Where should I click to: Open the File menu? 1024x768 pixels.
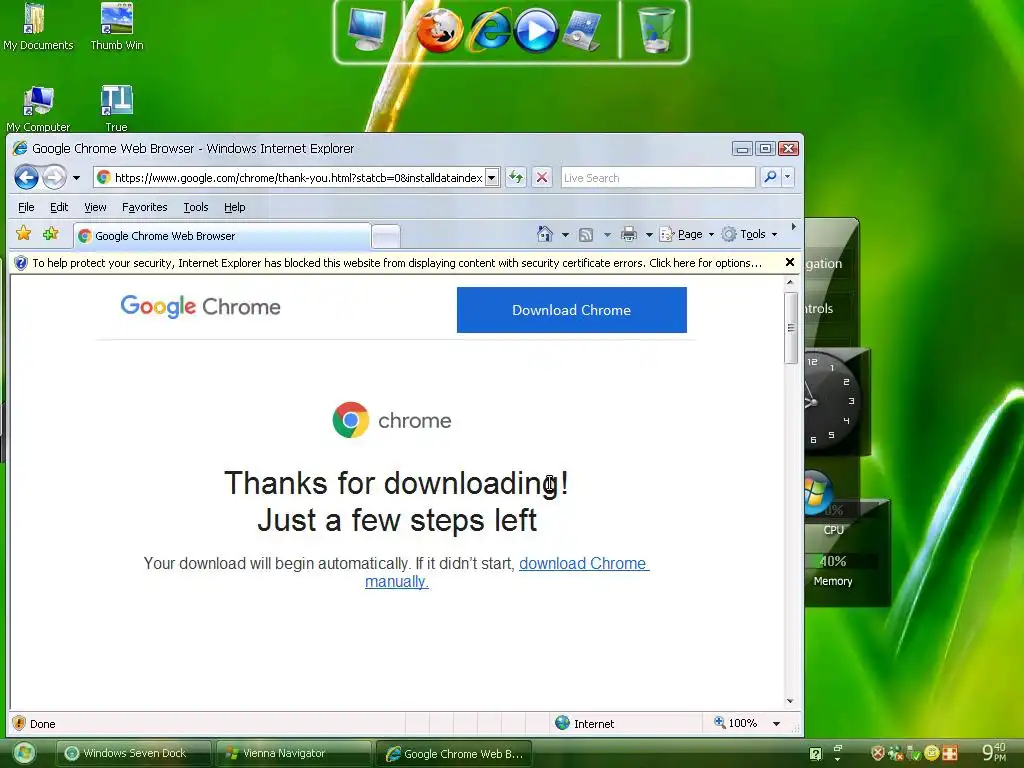(x=26, y=207)
